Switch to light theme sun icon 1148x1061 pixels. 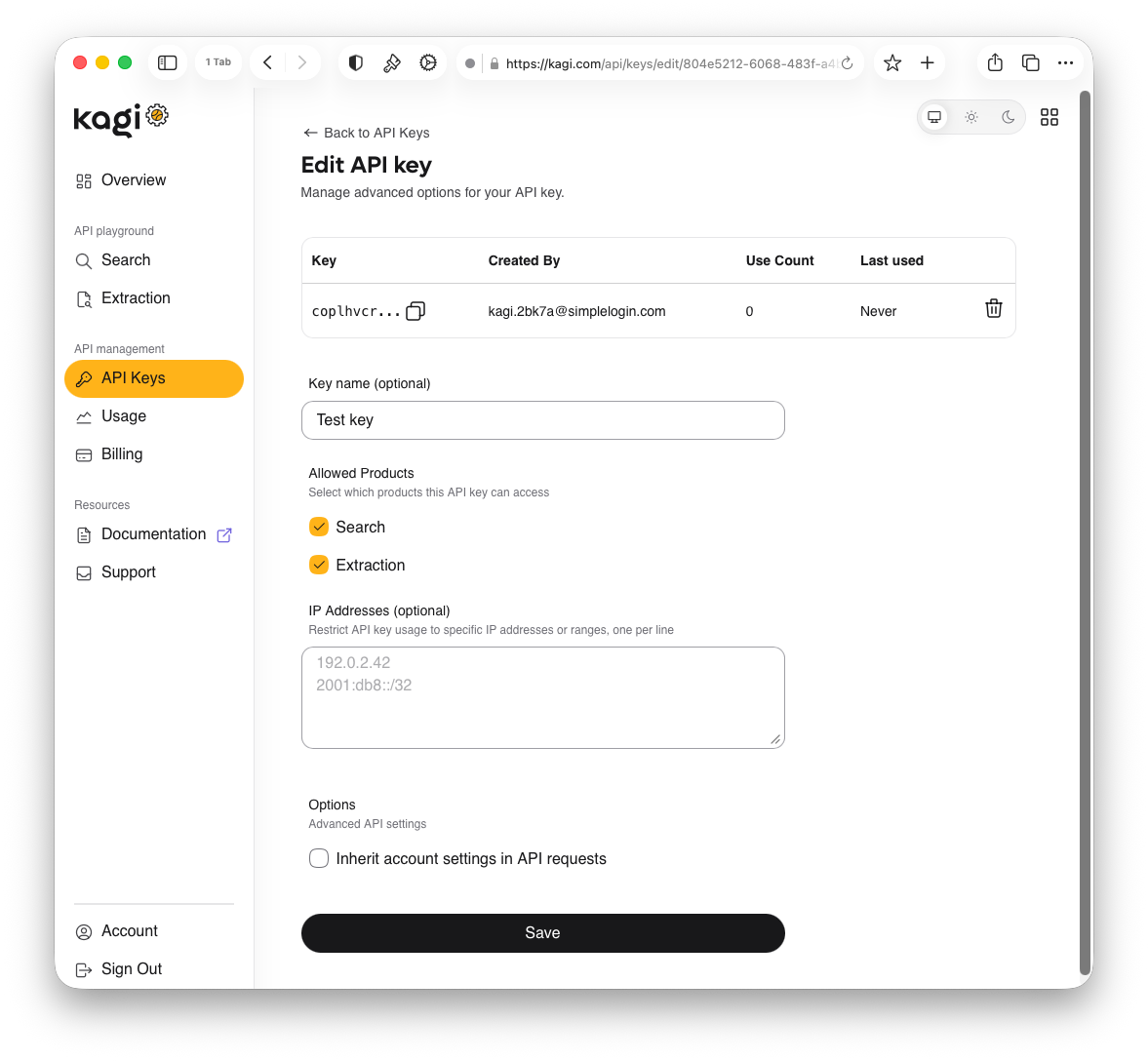(970, 117)
